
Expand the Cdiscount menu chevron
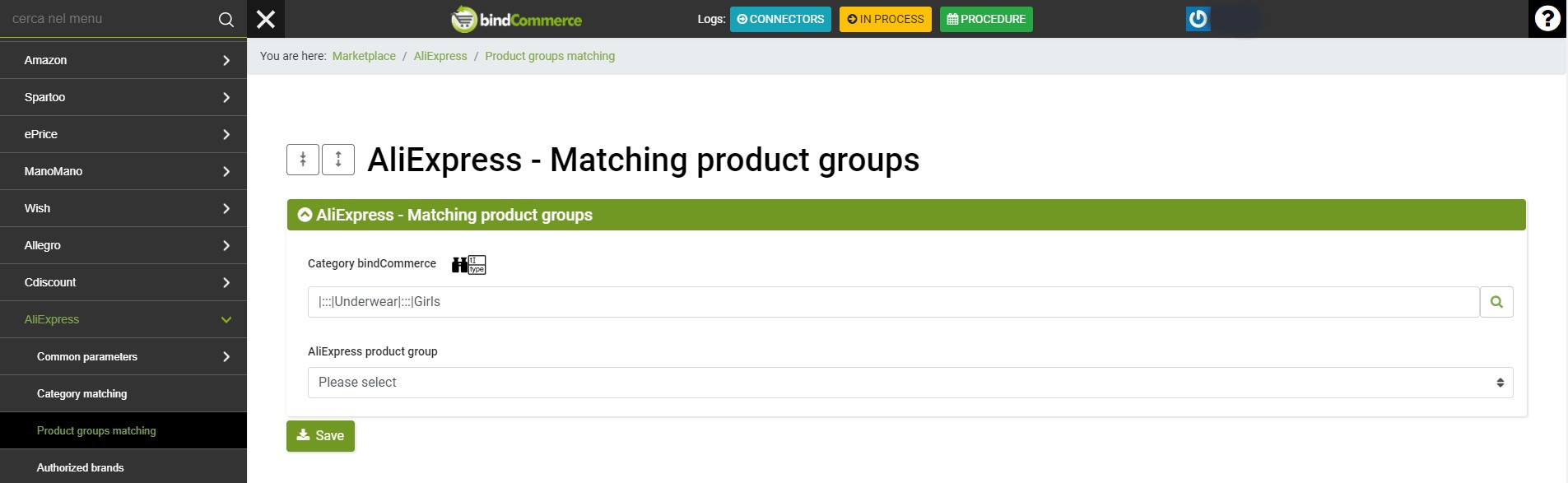click(x=226, y=282)
